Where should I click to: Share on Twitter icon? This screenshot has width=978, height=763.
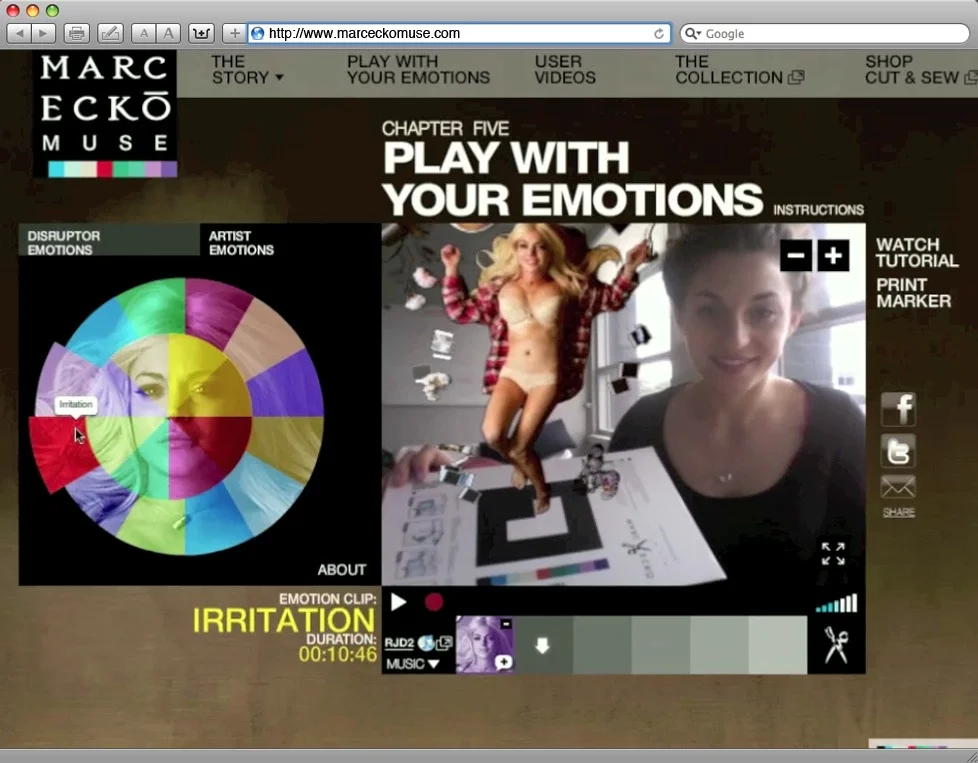click(898, 450)
